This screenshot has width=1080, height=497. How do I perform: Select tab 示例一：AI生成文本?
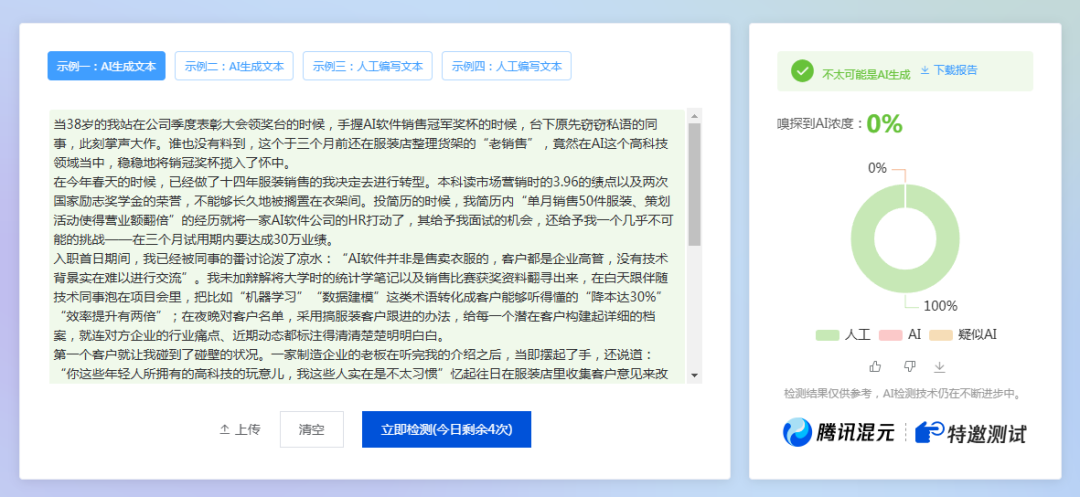click(x=106, y=66)
